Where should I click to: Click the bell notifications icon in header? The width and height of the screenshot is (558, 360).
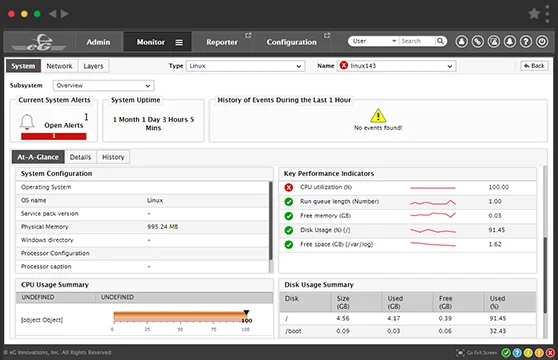pyautogui.click(x=510, y=42)
